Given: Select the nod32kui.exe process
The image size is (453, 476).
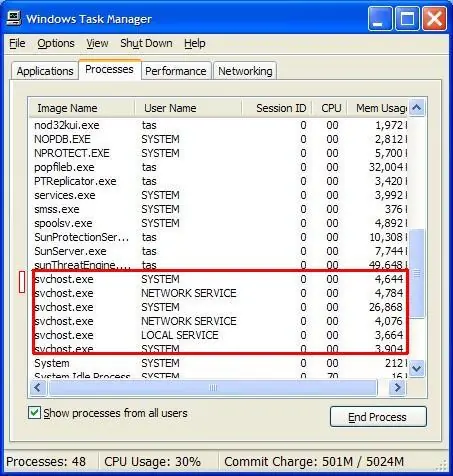Looking at the screenshot, I should tap(218, 125).
